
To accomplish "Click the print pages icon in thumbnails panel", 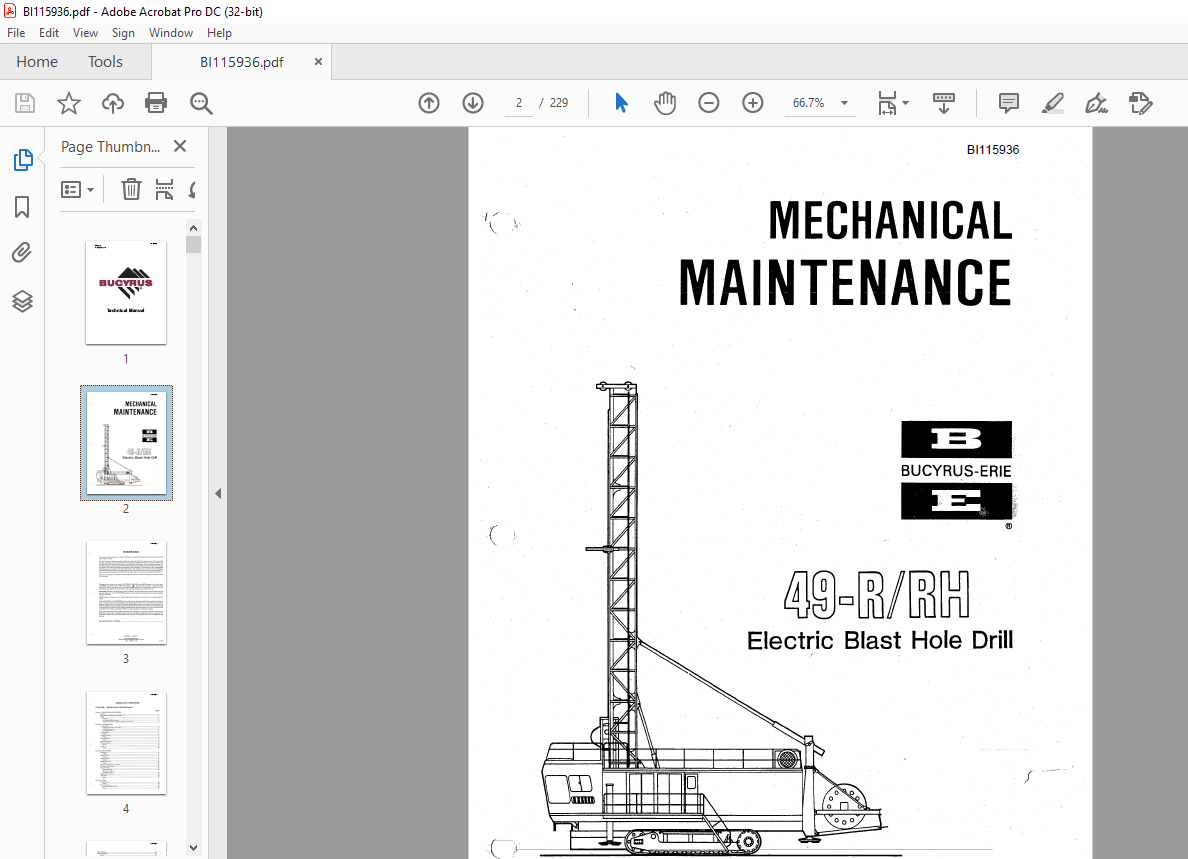I will coord(164,189).
